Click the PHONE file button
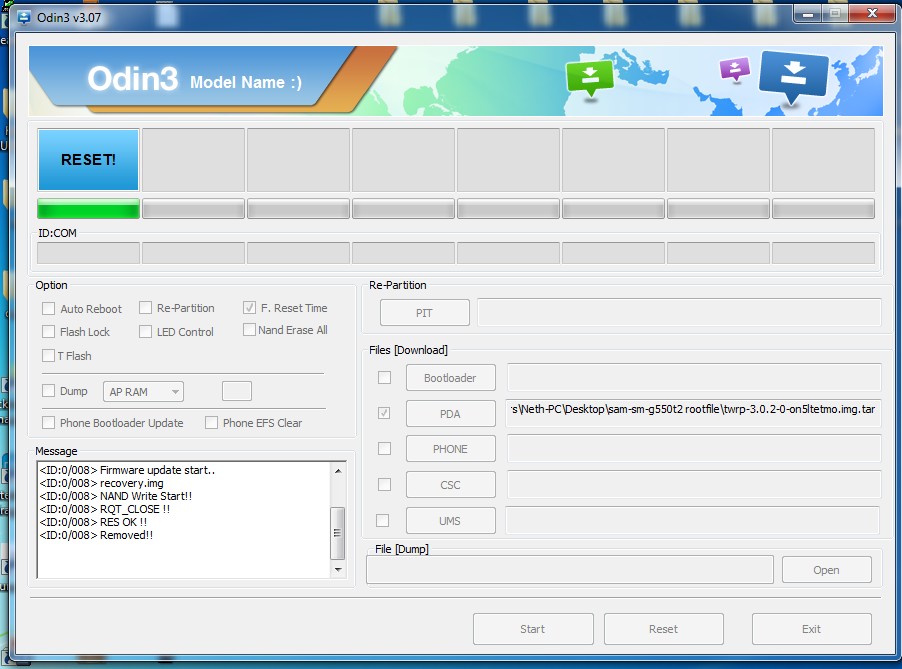Screen dimensions: 902x669 coord(450,449)
